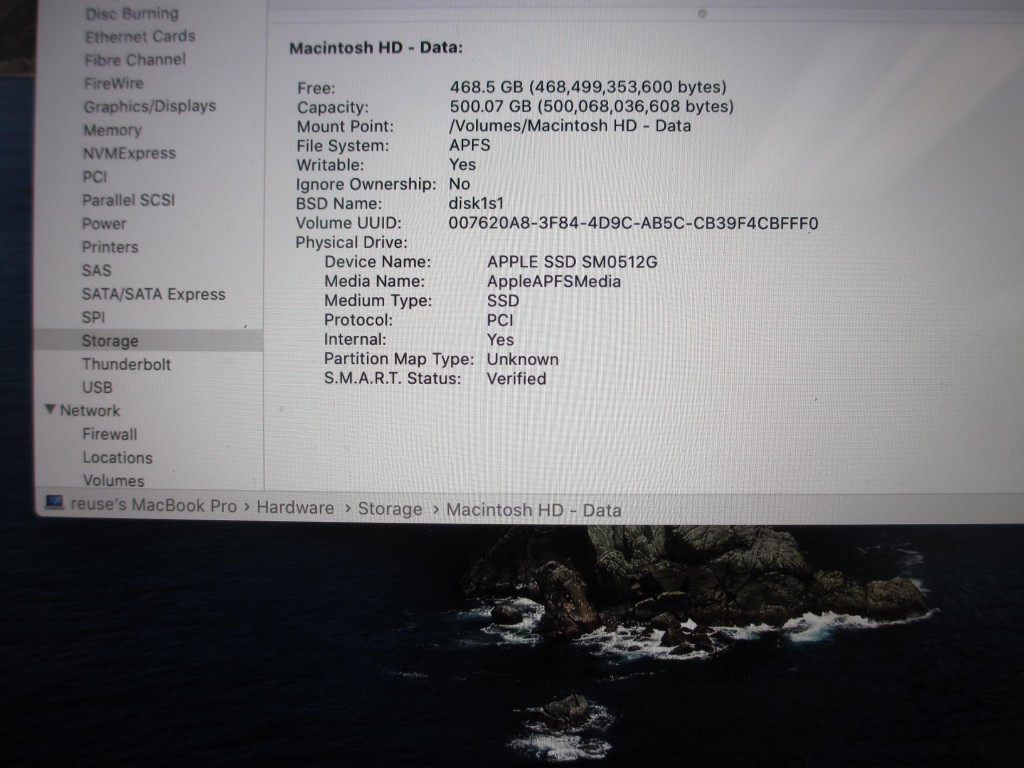Image resolution: width=1024 pixels, height=768 pixels.
Task: Open Firewall under Network
Action: coord(110,434)
